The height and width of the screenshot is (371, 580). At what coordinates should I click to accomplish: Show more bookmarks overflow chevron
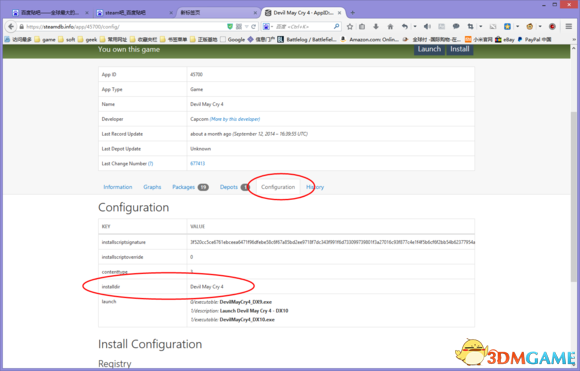[x=574, y=39]
